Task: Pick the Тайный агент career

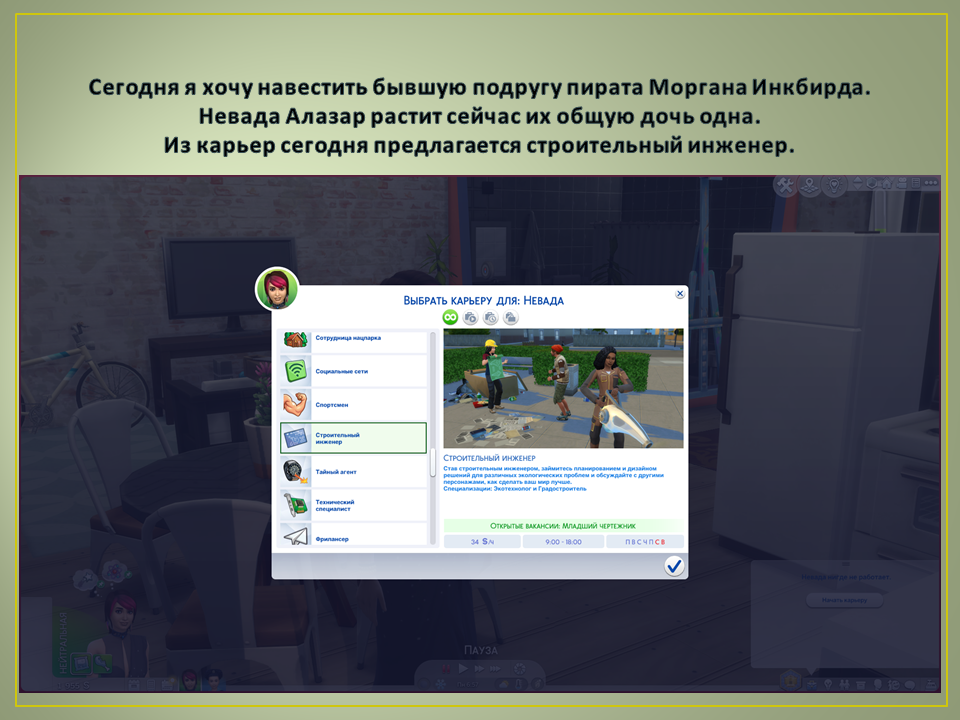Action: point(353,471)
